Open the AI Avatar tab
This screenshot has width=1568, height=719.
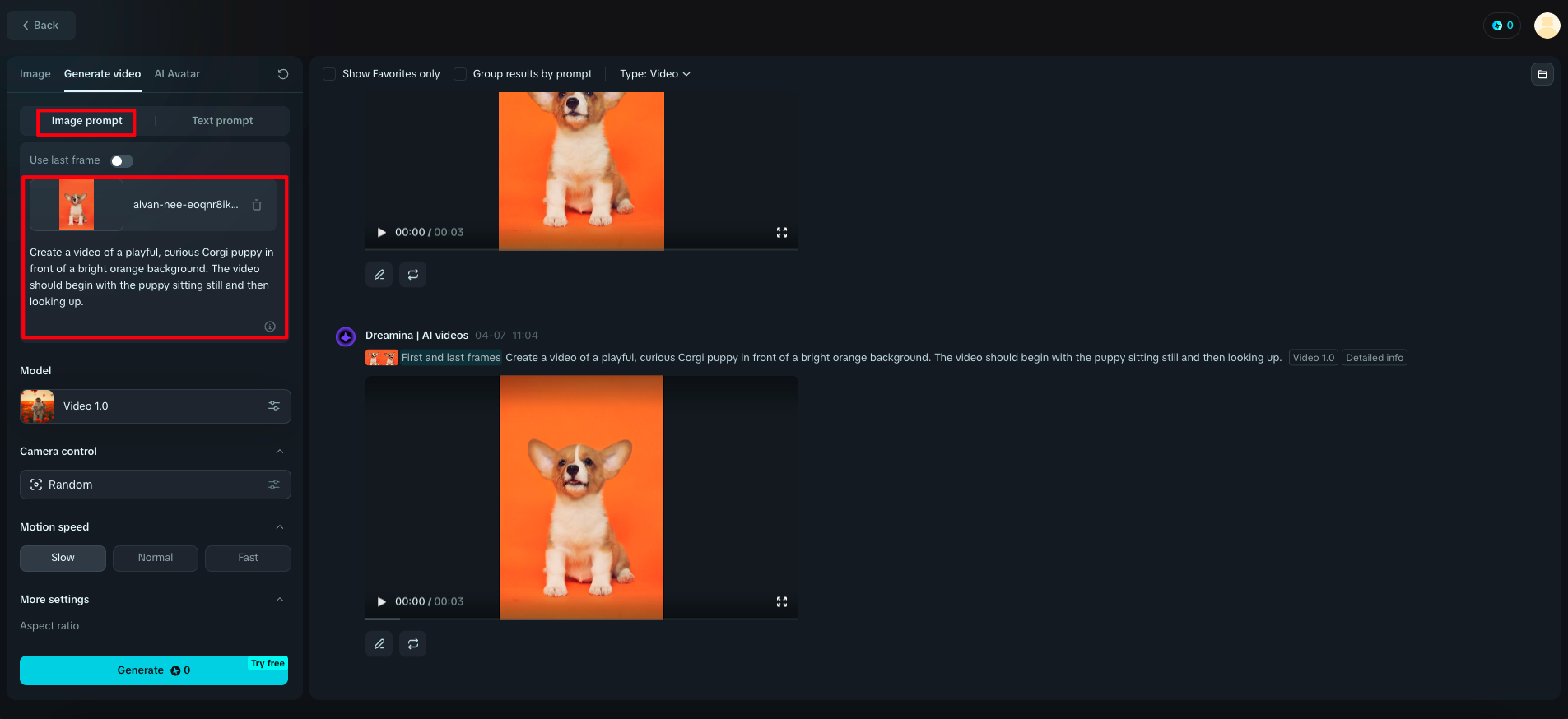click(177, 74)
